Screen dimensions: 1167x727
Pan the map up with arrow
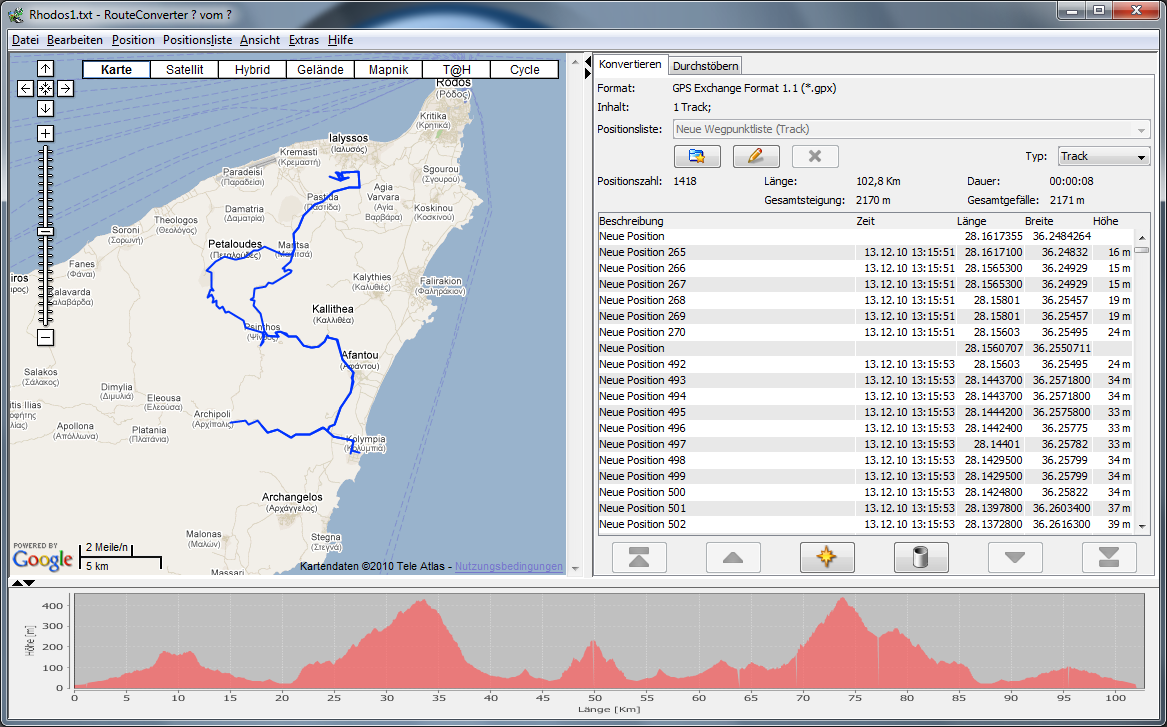point(46,69)
